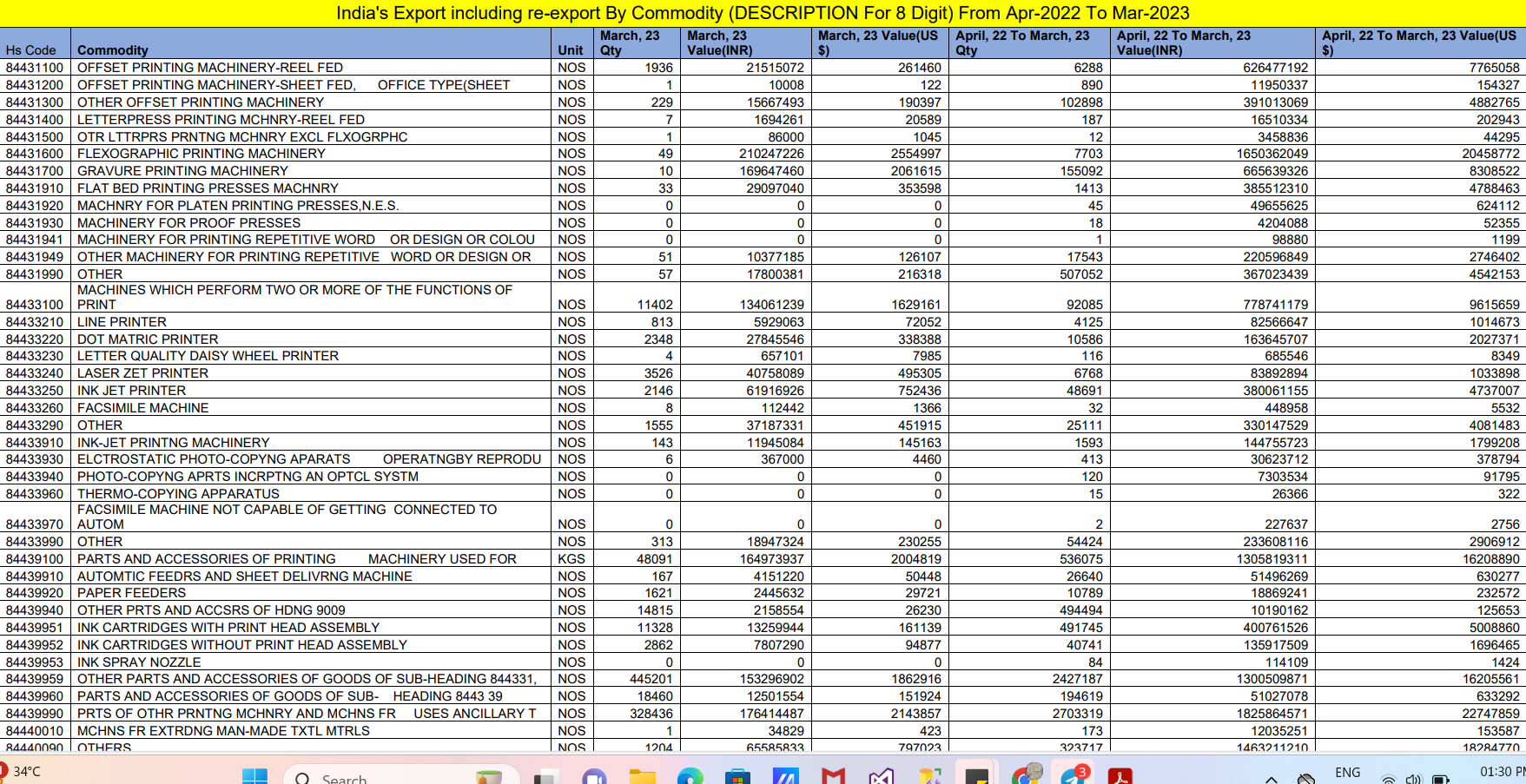Select yearly Qty 2703319 cell
The width and height of the screenshot is (1526, 784).
(x=1030, y=714)
